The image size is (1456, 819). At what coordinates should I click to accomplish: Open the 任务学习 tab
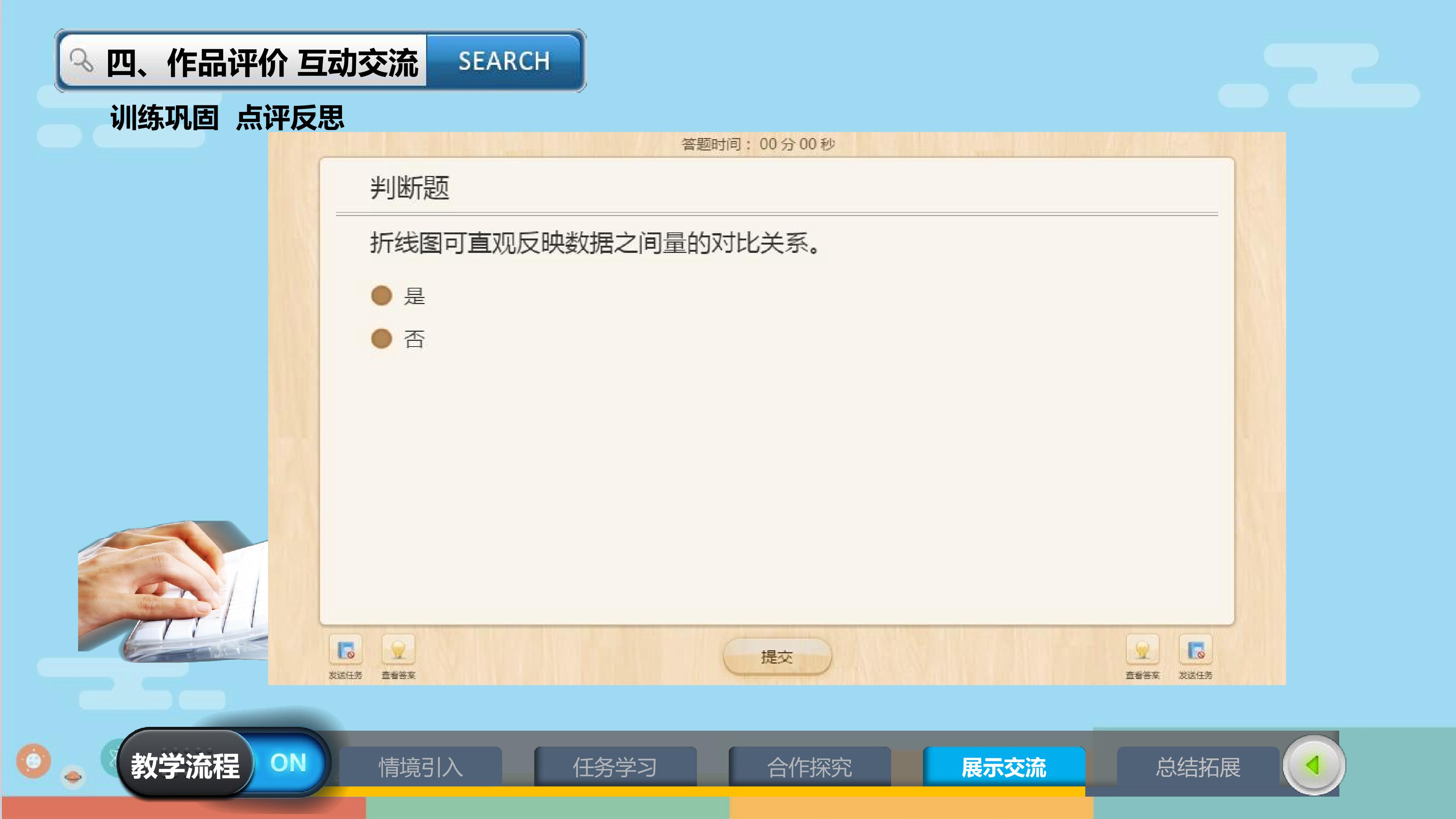click(x=615, y=767)
